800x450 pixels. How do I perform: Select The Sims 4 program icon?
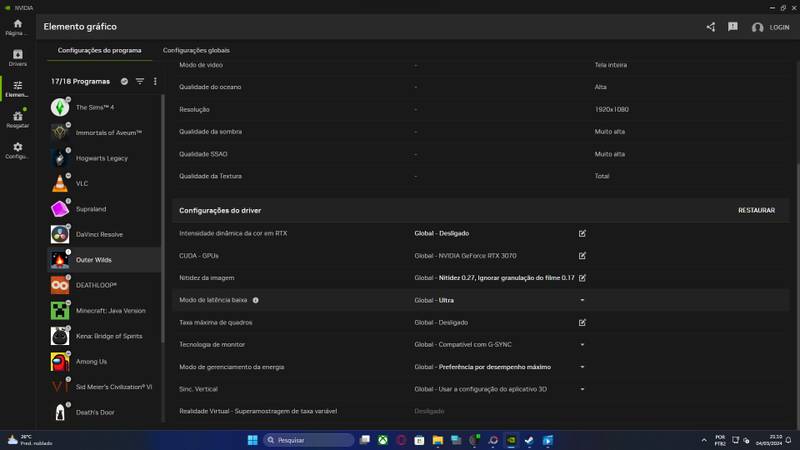pos(60,107)
